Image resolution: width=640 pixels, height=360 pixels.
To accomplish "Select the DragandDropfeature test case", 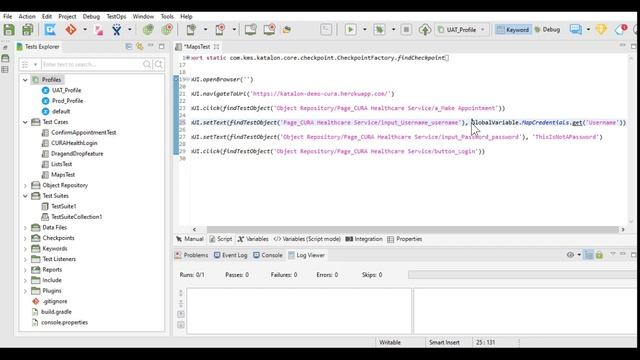I will [x=77, y=153].
